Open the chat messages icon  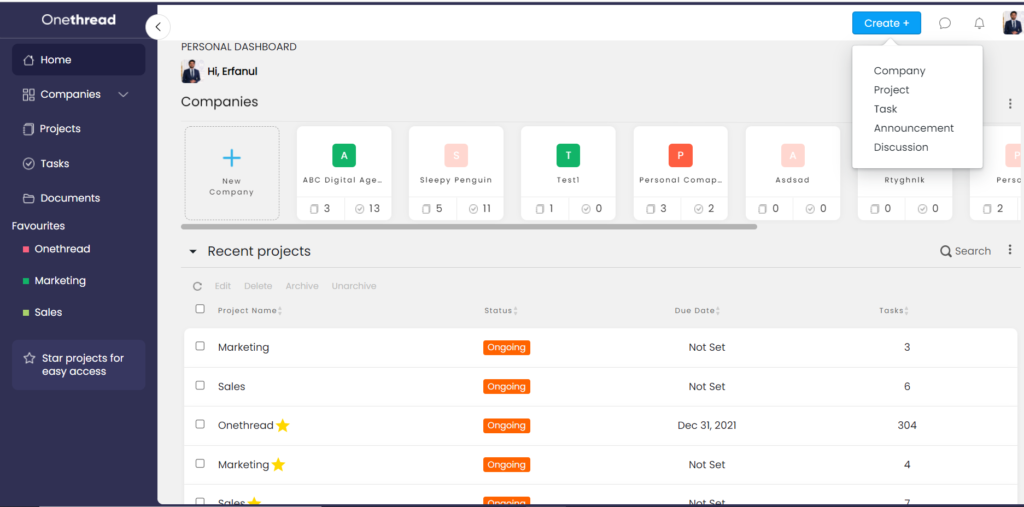(x=944, y=24)
